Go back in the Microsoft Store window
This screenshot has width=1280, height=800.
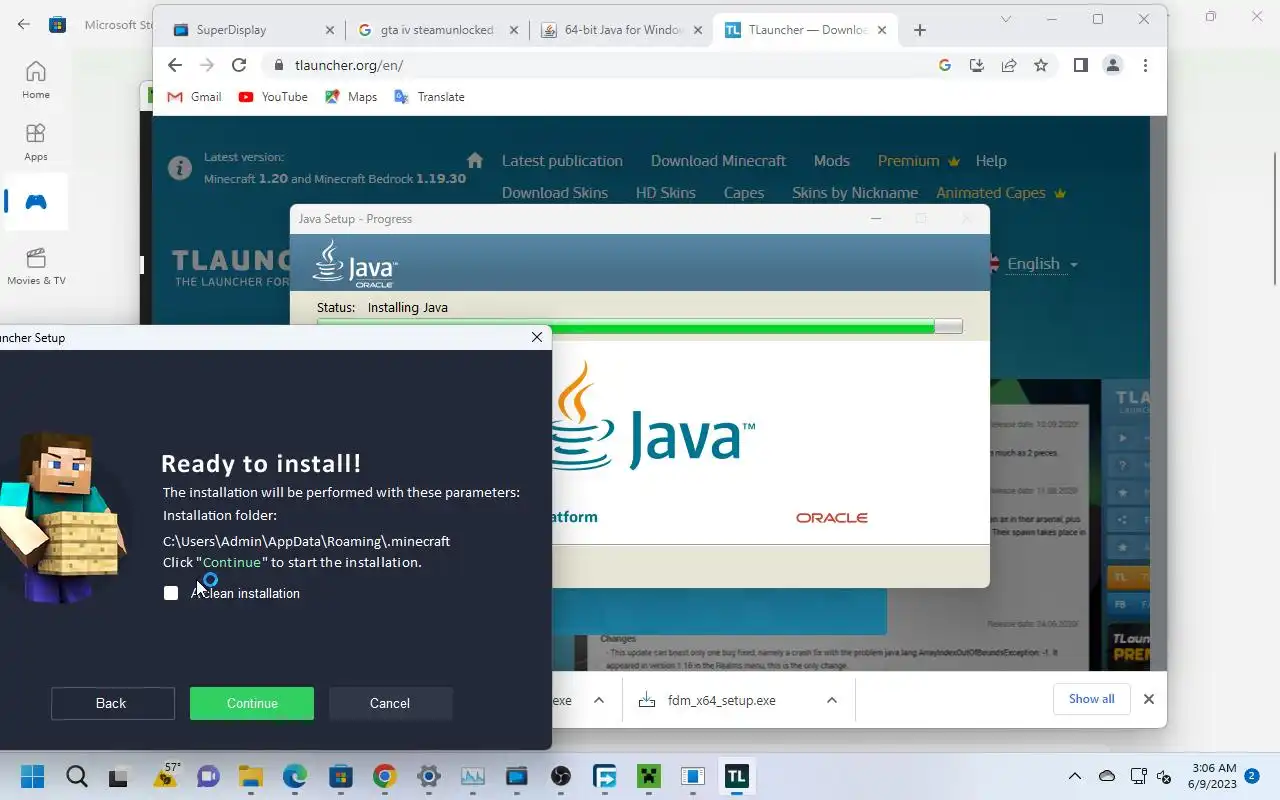point(24,24)
